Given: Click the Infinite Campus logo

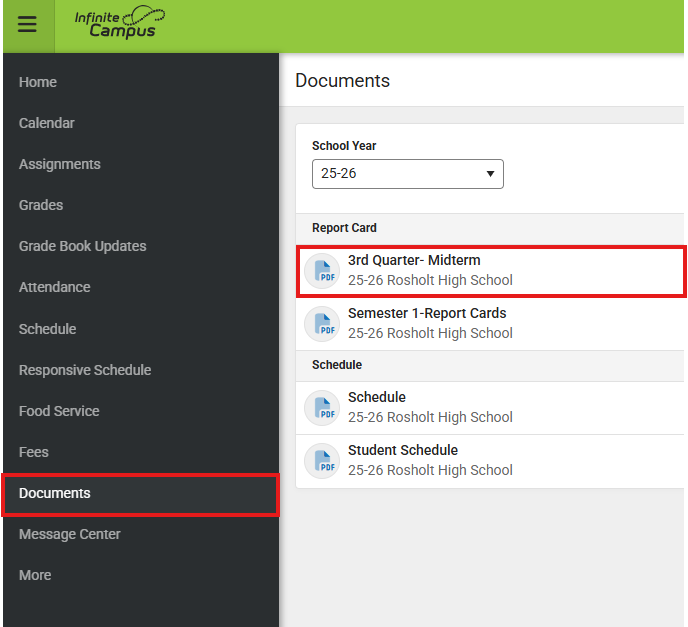Looking at the screenshot, I should 120,23.
